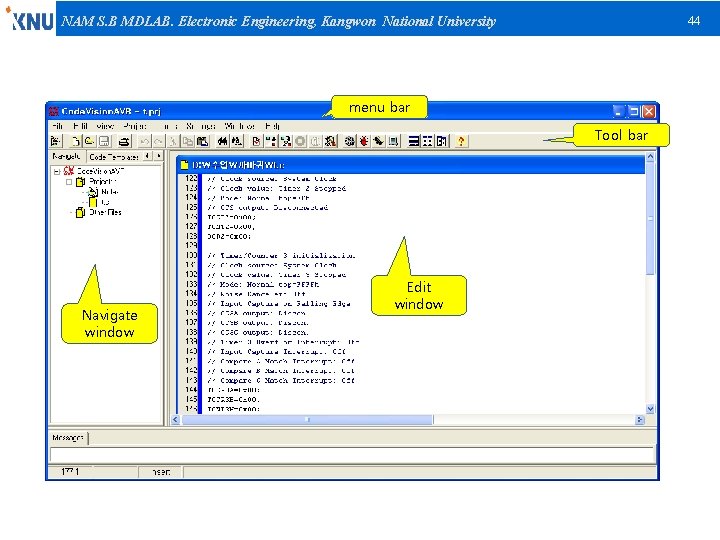720x540 pixels.
Task: Open help with the question mark icon
Action: point(461,141)
